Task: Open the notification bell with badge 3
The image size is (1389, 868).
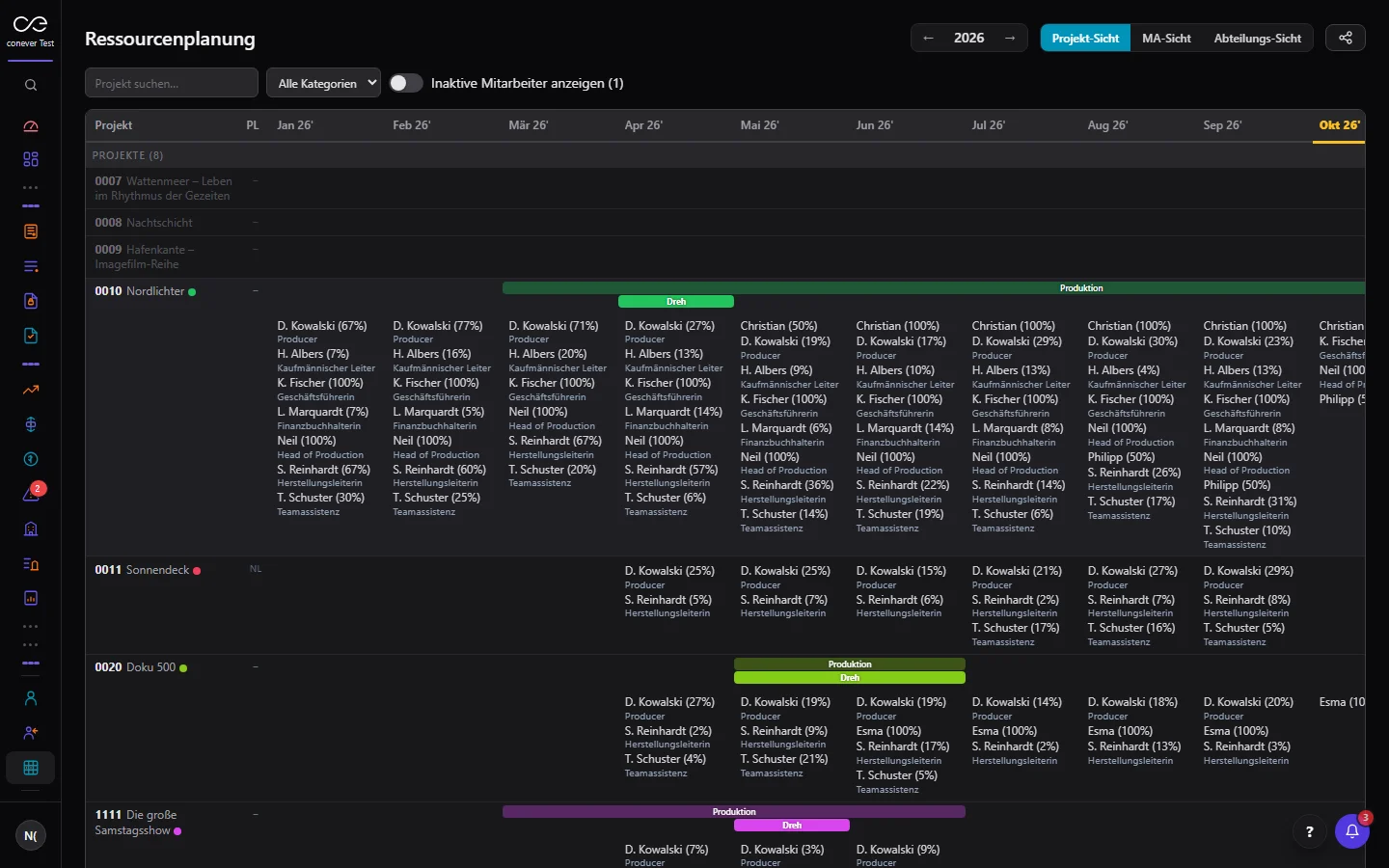Action: tap(1352, 831)
